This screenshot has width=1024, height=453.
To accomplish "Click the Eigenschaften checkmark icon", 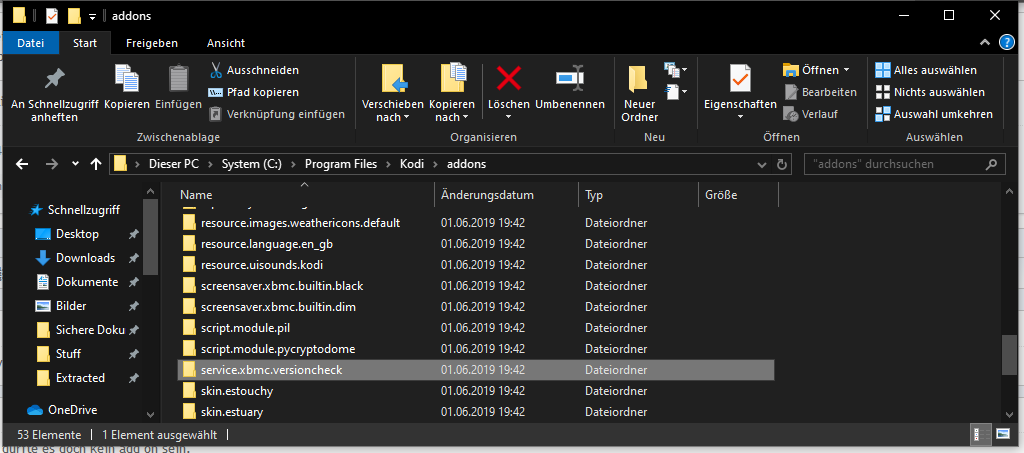I will (740, 78).
